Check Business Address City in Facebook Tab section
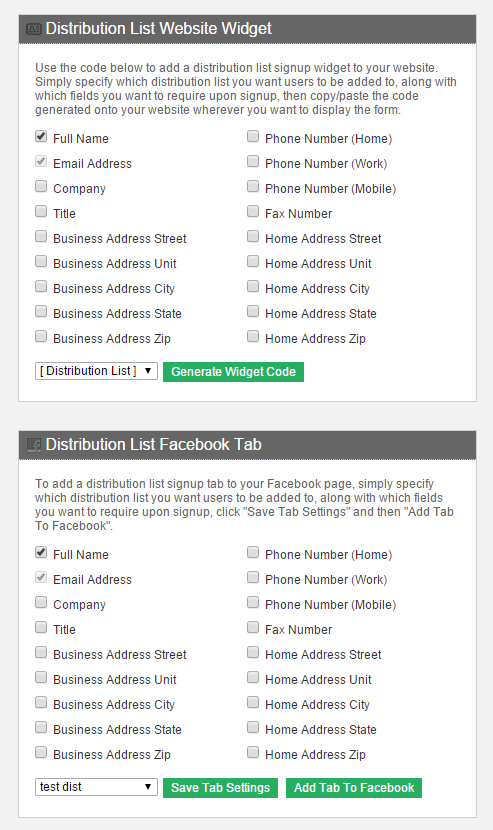This screenshot has height=830, width=493. (x=41, y=702)
